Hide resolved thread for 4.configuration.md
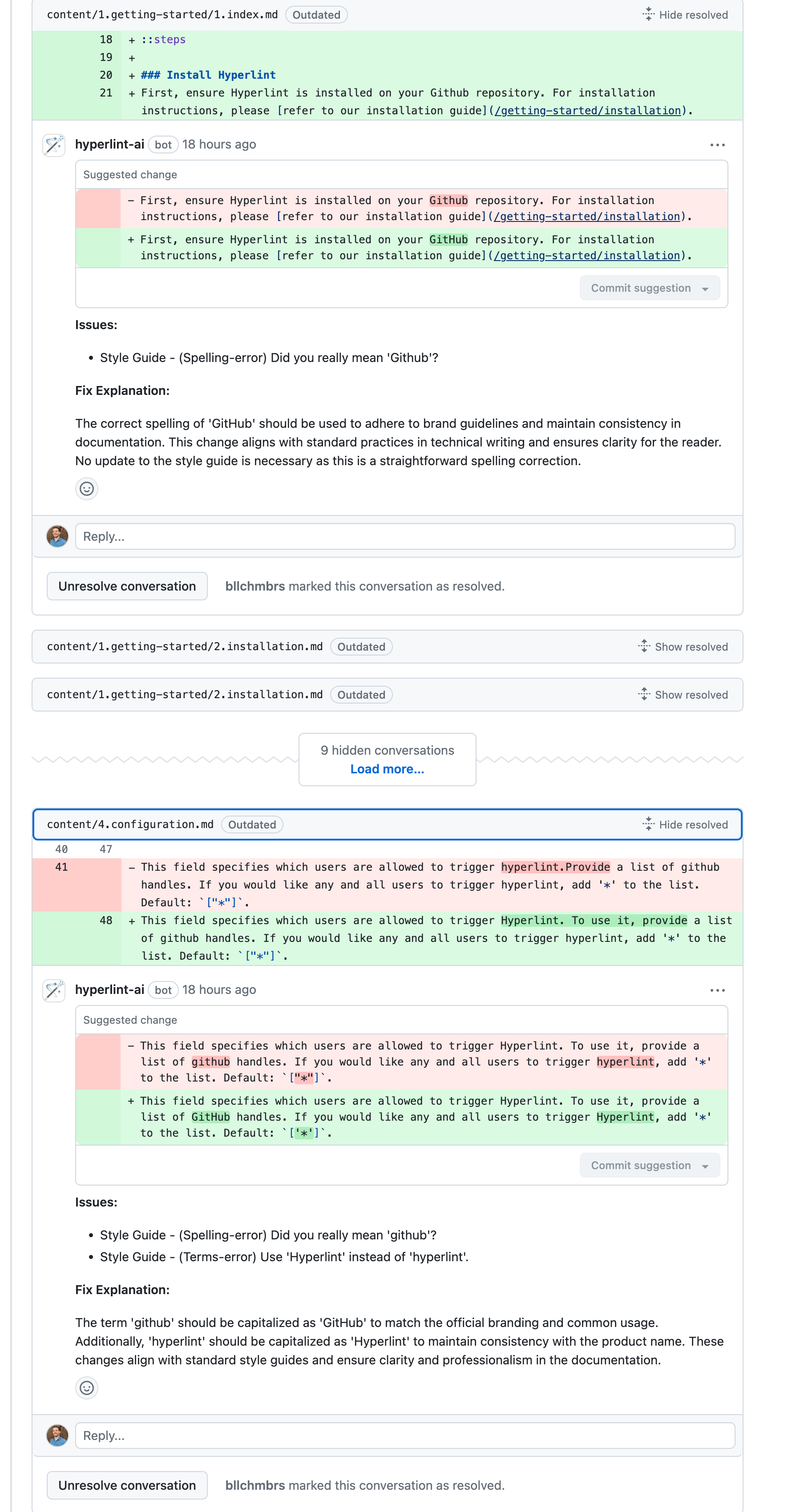The height and width of the screenshot is (1512, 792). [x=685, y=824]
